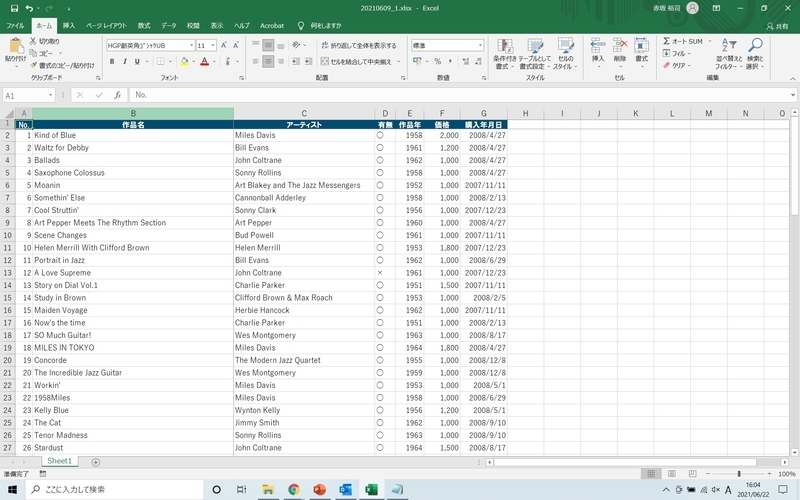Click the Insert Function fx icon

(x=117, y=95)
